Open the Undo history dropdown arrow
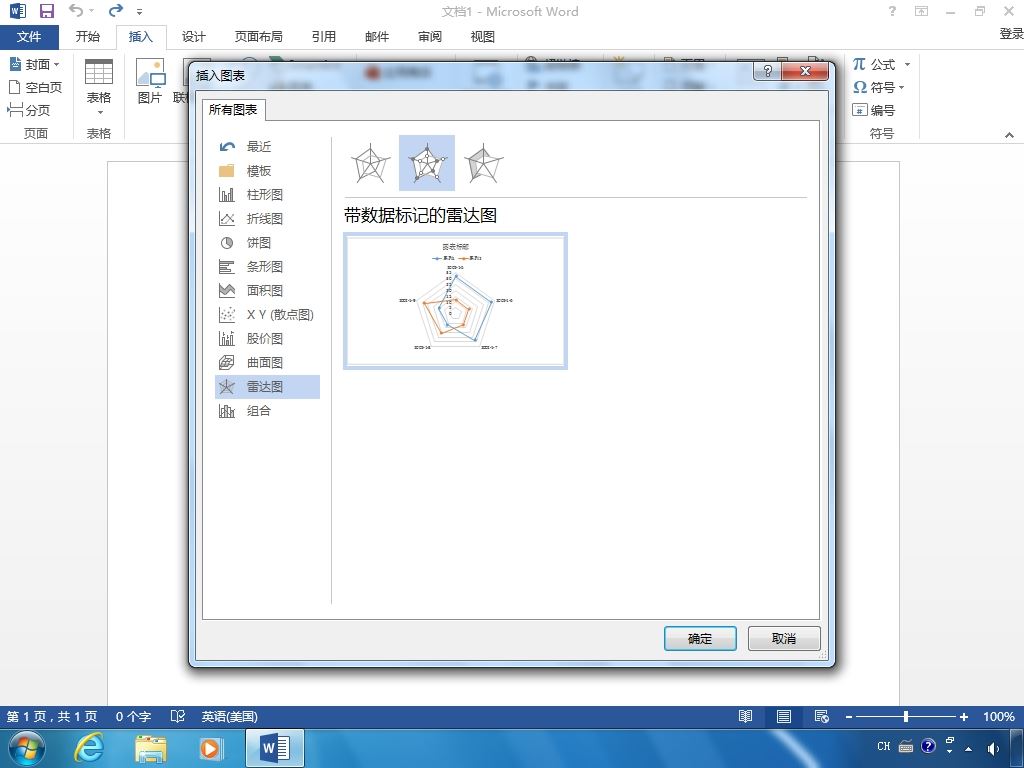This screenshot has width=1024, height=768. (x=91, y=11)
